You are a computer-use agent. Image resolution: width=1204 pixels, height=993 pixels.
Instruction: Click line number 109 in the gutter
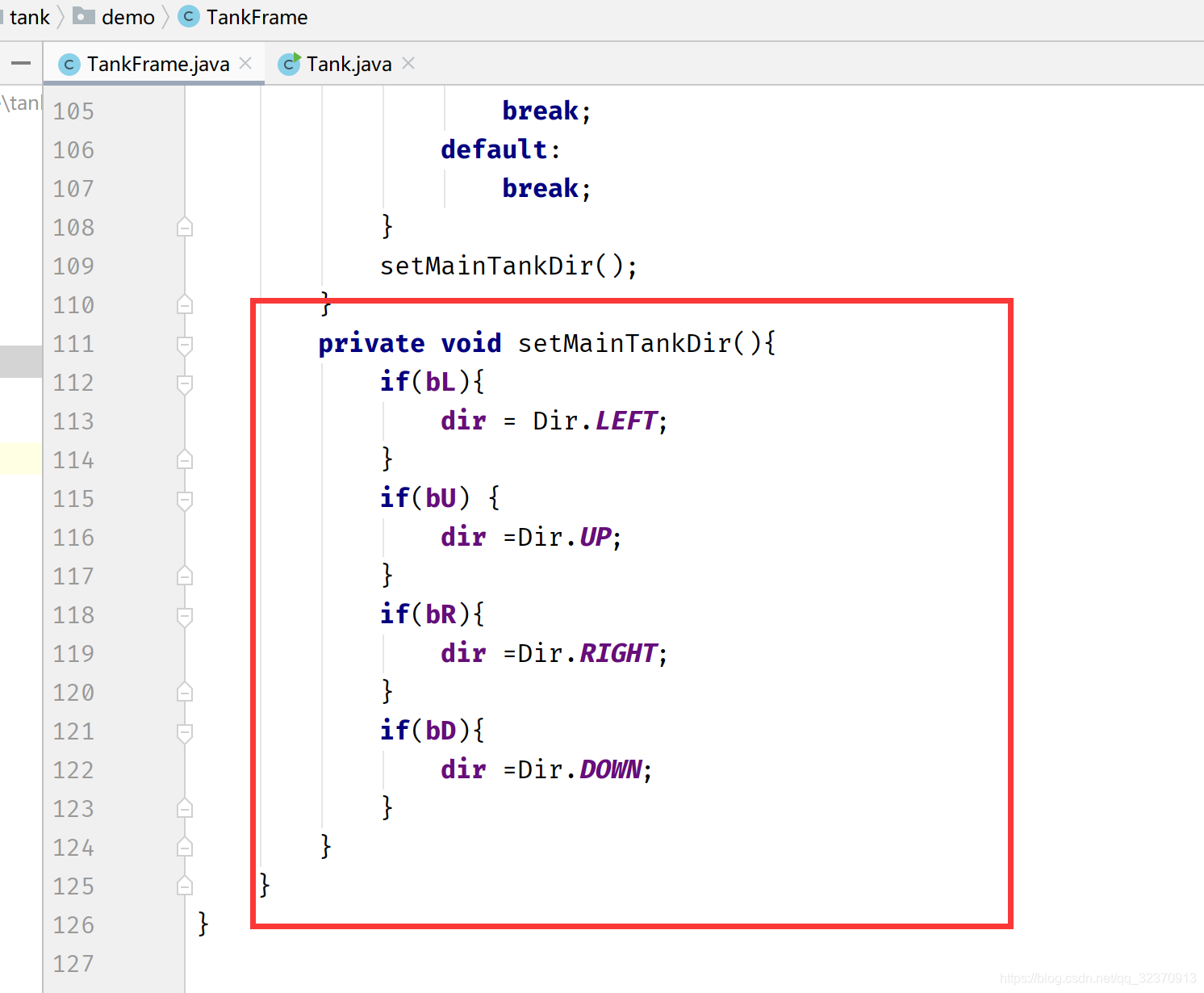point(73,266)
